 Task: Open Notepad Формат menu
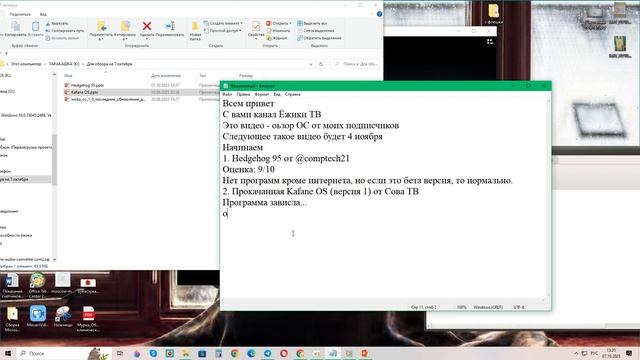262,94
